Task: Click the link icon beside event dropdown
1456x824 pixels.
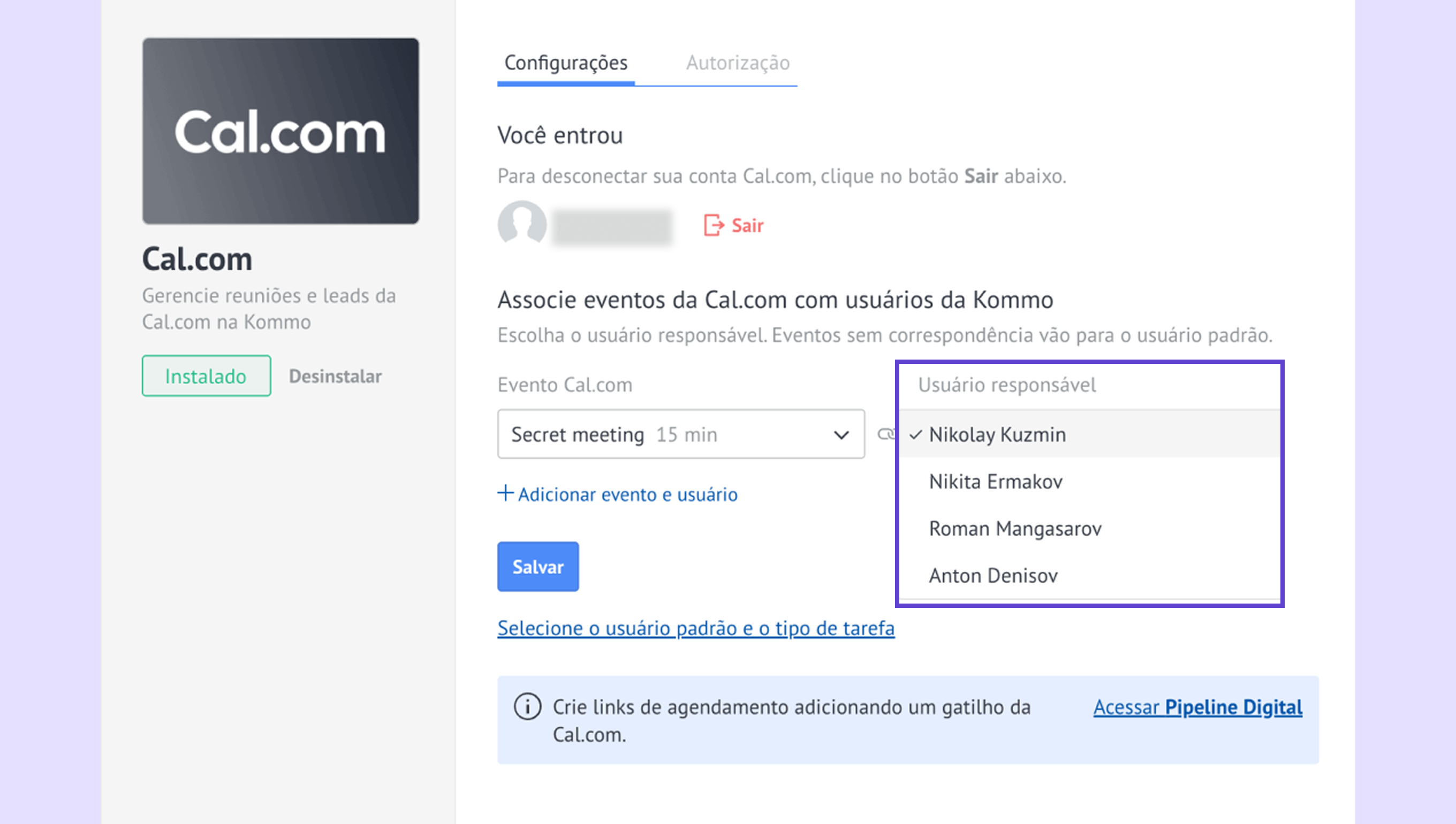Action: pyautogui.click(x=885, y=434)
